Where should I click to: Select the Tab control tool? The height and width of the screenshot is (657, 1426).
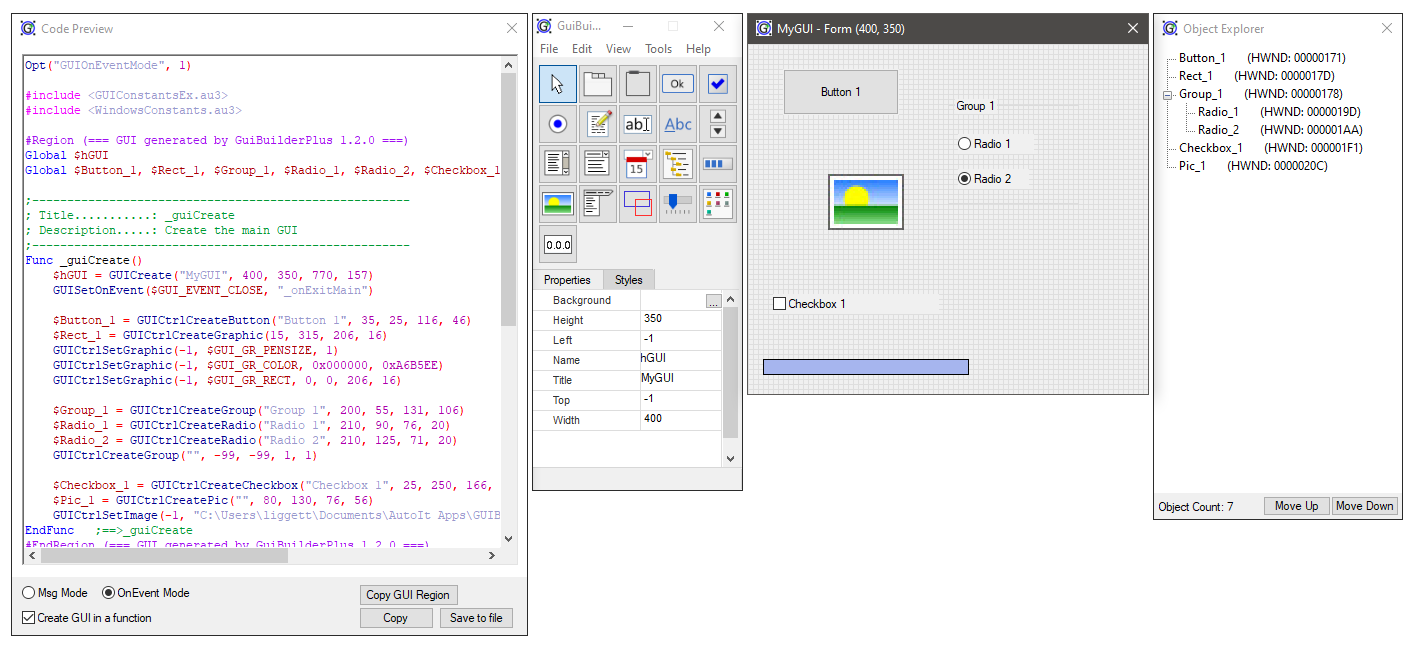tap(598, 84)
